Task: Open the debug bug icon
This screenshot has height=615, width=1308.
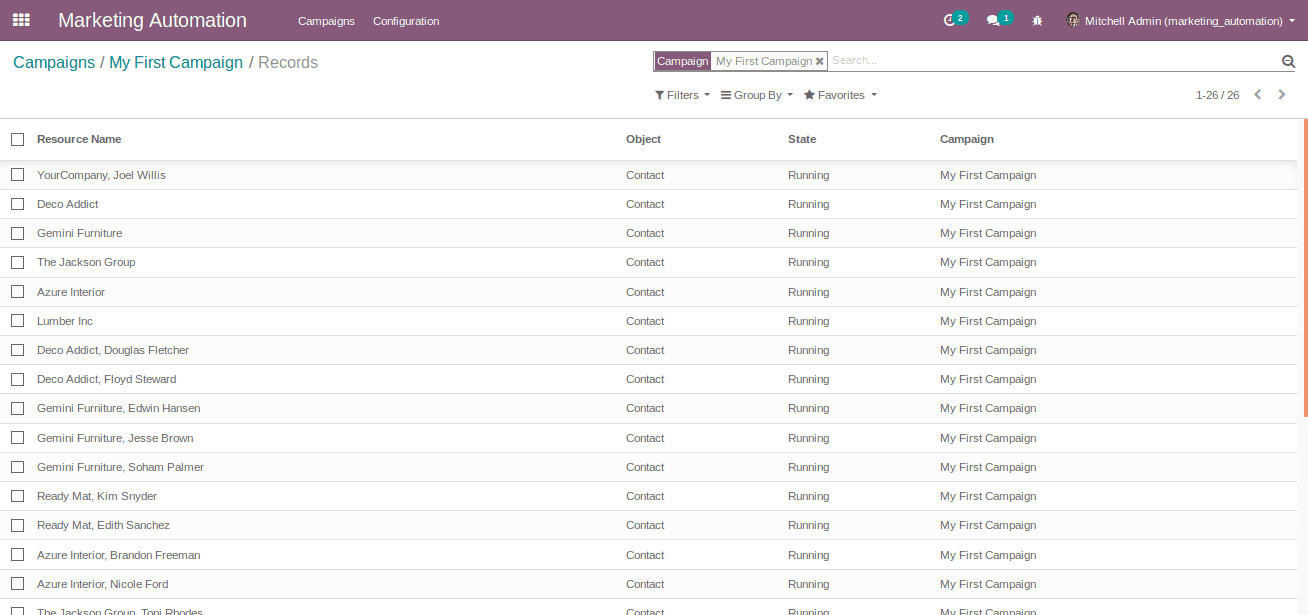Action: (1037, 21)
